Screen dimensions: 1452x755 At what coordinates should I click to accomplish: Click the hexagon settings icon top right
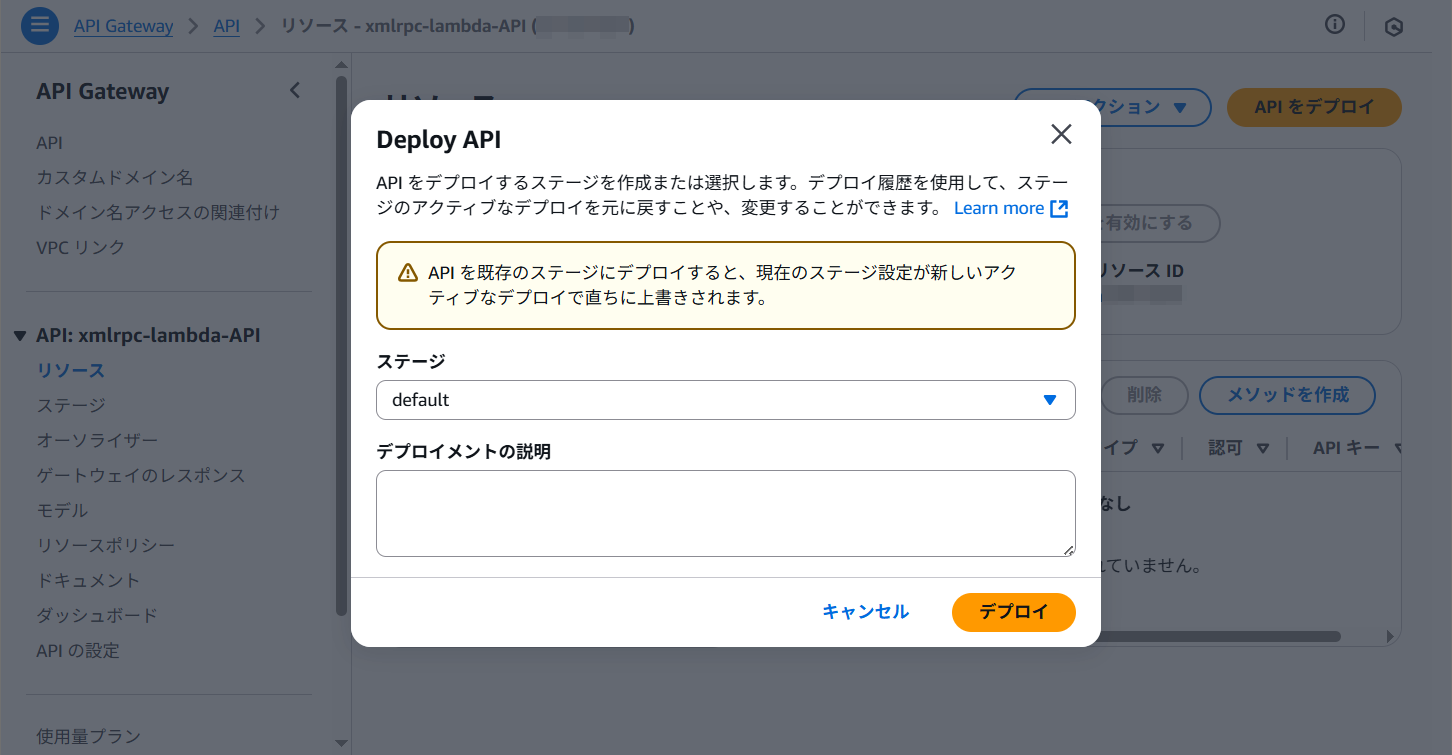pyautogui.click(x=1393, y=27)
